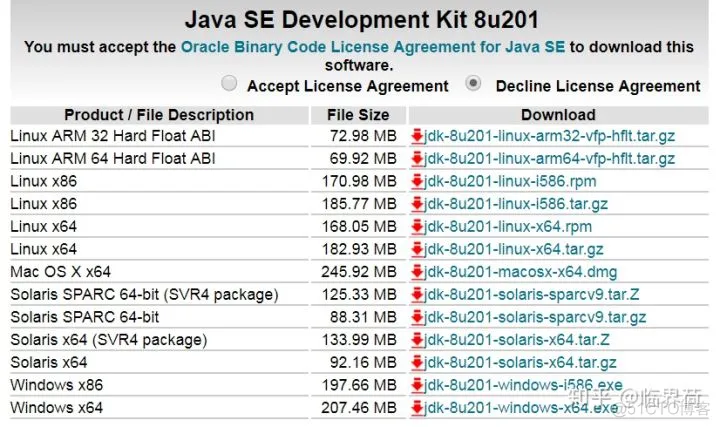Click the Java SE Development Kit 8u201 title
The height and width of the screenshot is (427, 720).
(361, 20)
